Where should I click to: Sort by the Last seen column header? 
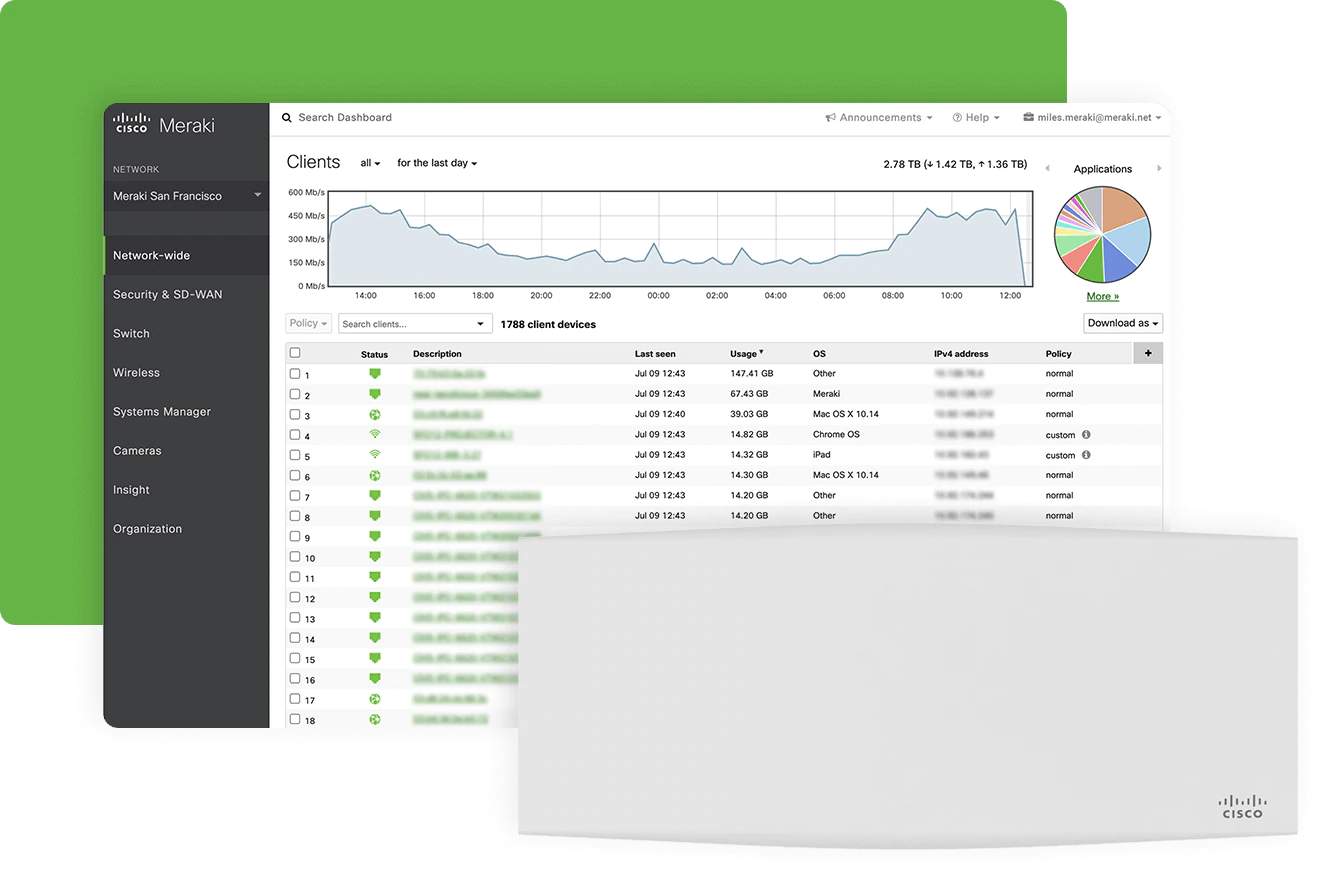655,354
